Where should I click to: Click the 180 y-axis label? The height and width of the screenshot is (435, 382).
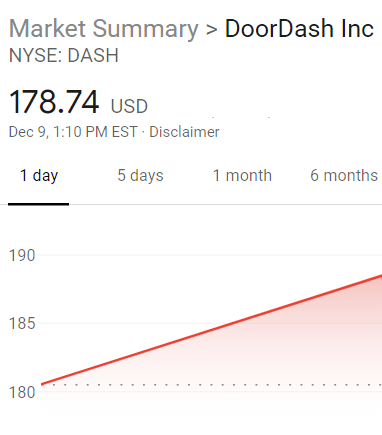pos(22,392)
